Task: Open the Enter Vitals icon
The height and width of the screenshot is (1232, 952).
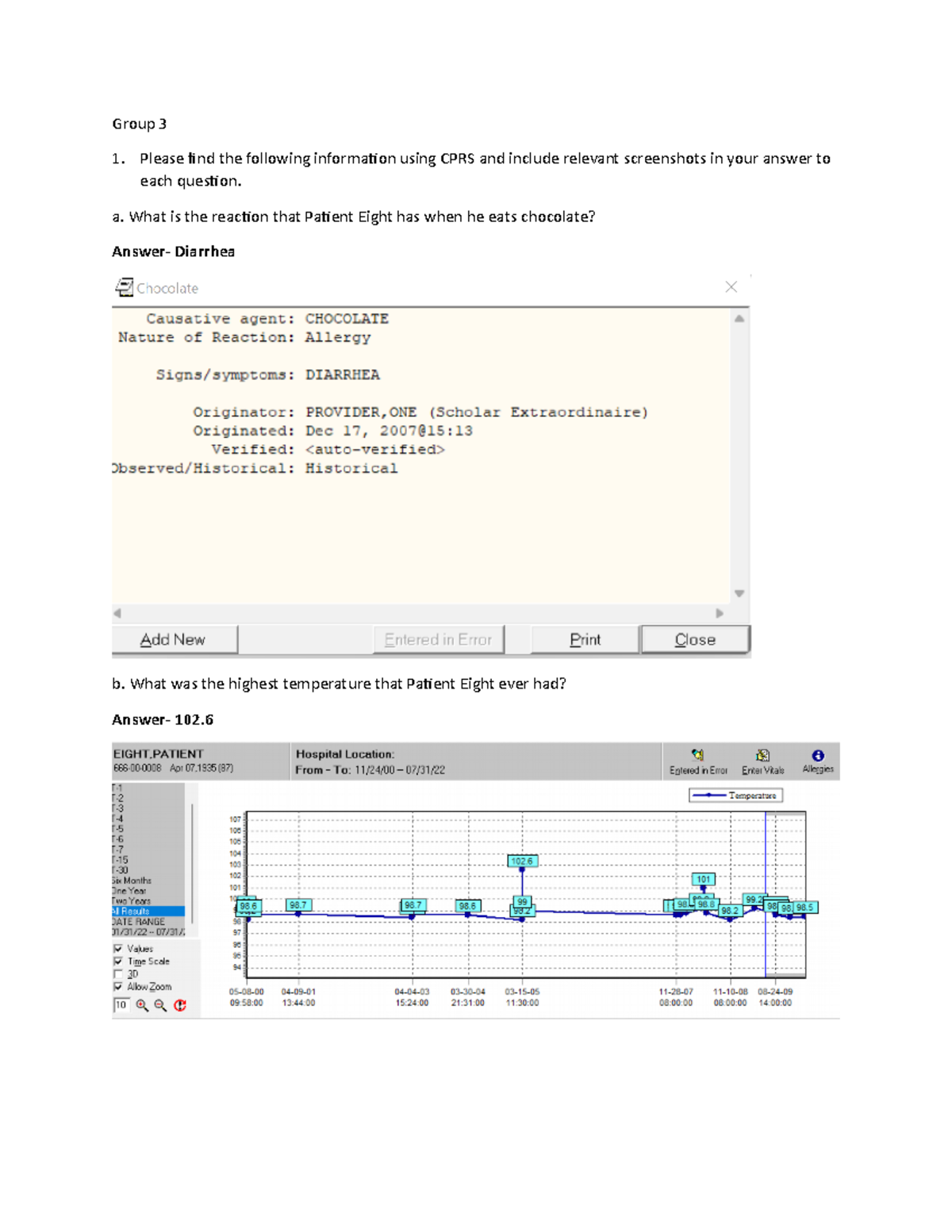Action: 762,756
